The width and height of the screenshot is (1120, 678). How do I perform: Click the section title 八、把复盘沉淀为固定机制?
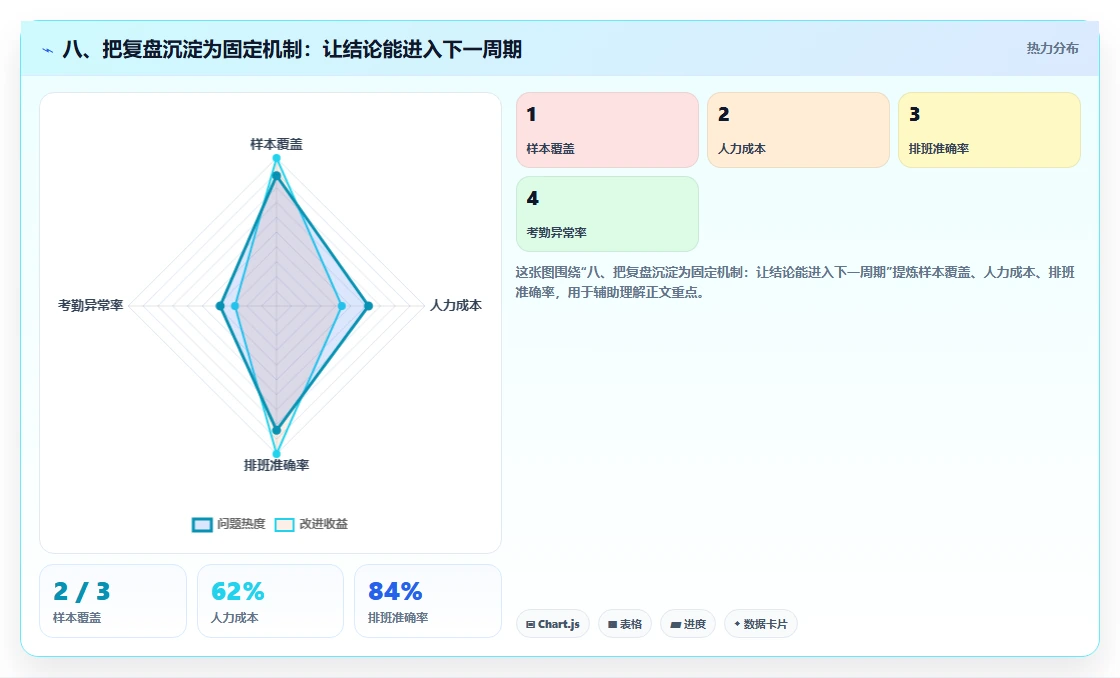pos(292,49)
